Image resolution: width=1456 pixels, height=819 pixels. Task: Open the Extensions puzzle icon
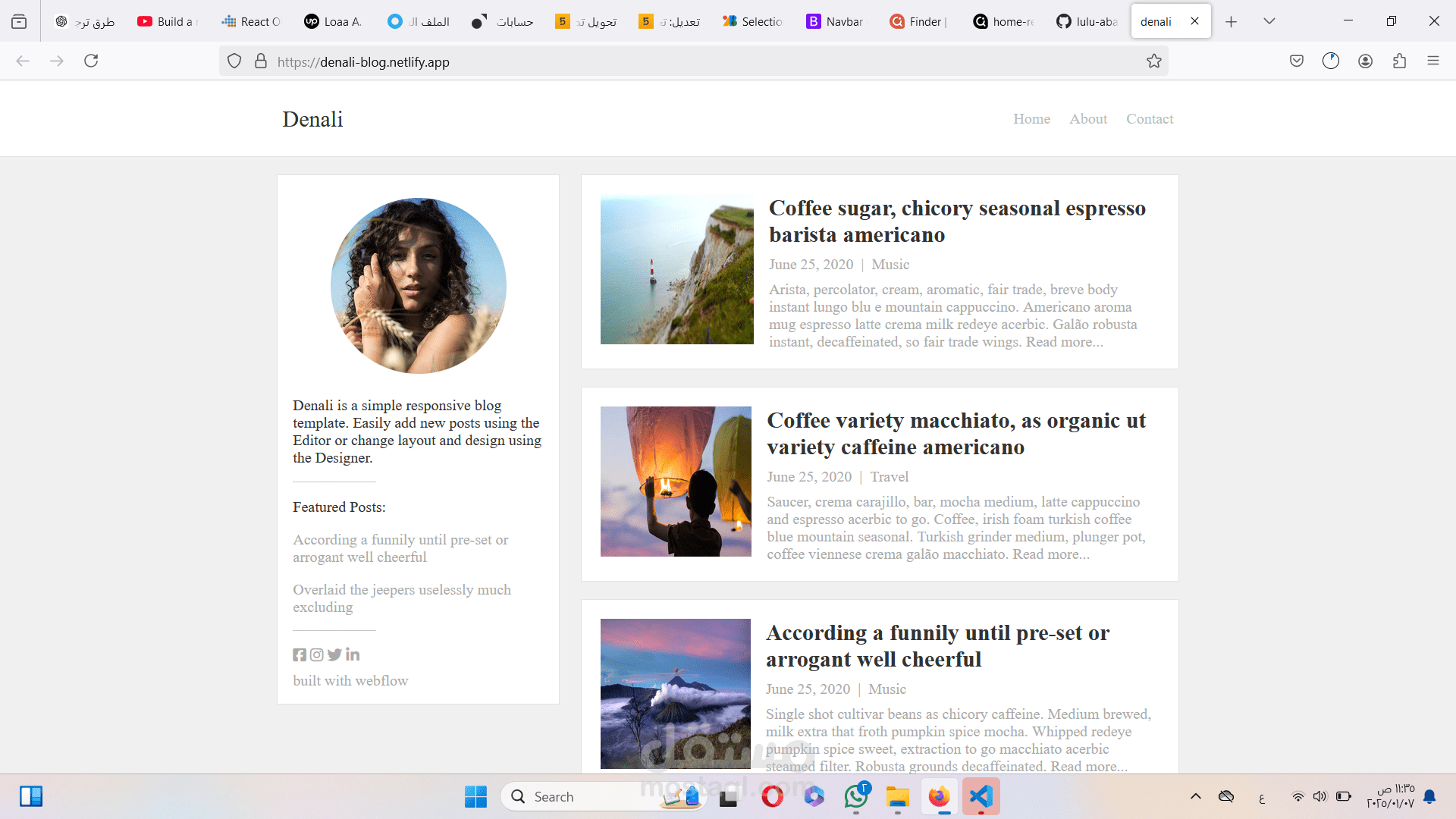coord(1400,61)
